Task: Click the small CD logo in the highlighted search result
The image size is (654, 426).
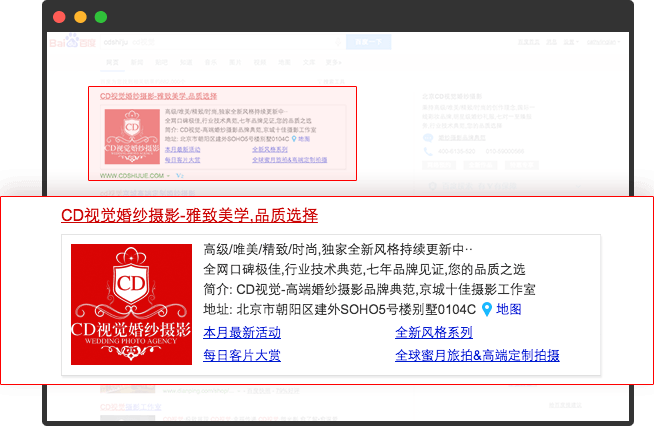Action: pos(130,139)
